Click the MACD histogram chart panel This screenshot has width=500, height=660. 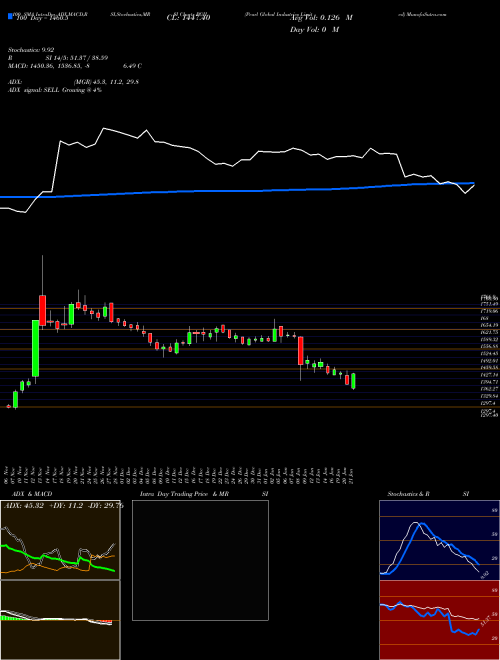[60, 620]
